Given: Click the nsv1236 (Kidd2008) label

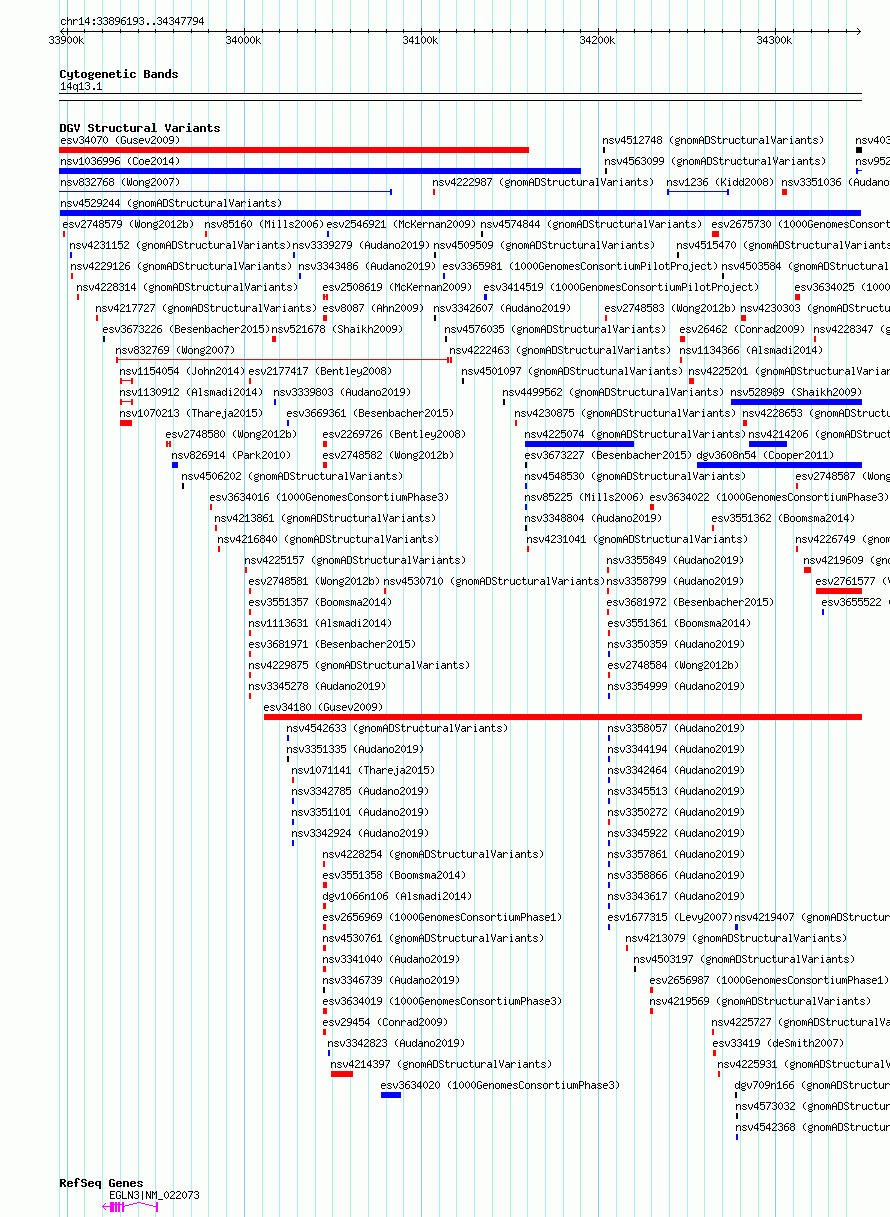Looking at the screenshot, I should click(x=721, y=182).
